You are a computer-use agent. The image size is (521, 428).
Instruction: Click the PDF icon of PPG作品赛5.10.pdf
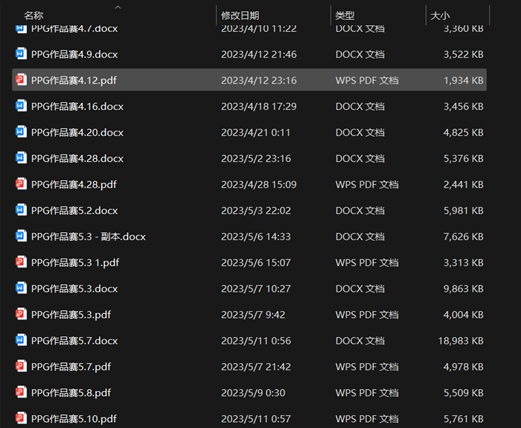click(x=21, y=418)
